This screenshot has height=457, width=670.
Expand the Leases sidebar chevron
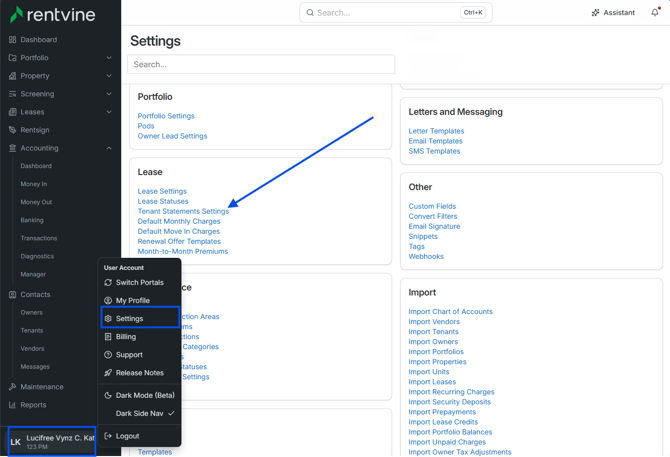(109, 112)
